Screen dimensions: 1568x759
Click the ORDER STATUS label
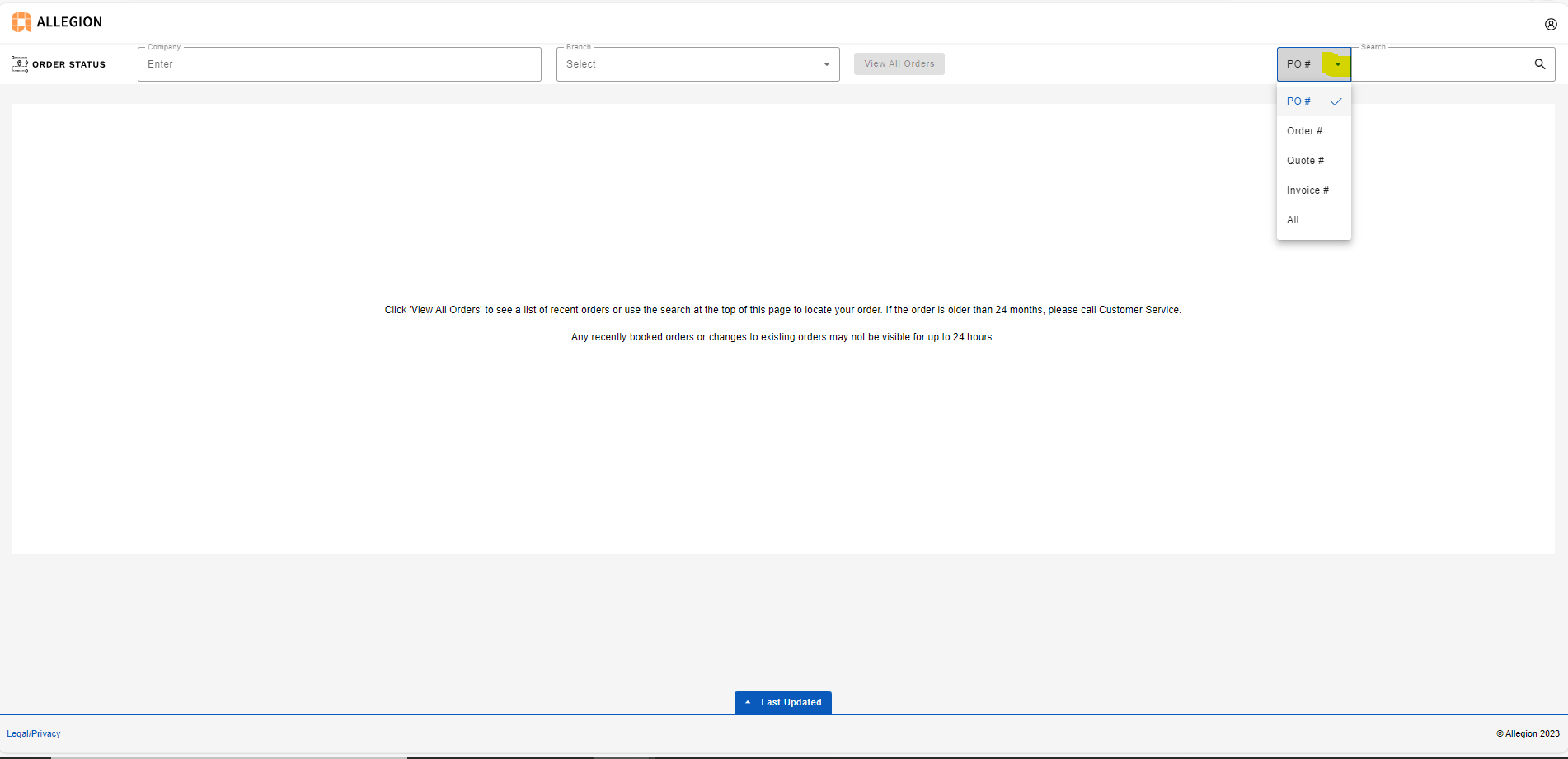(69, 64)
